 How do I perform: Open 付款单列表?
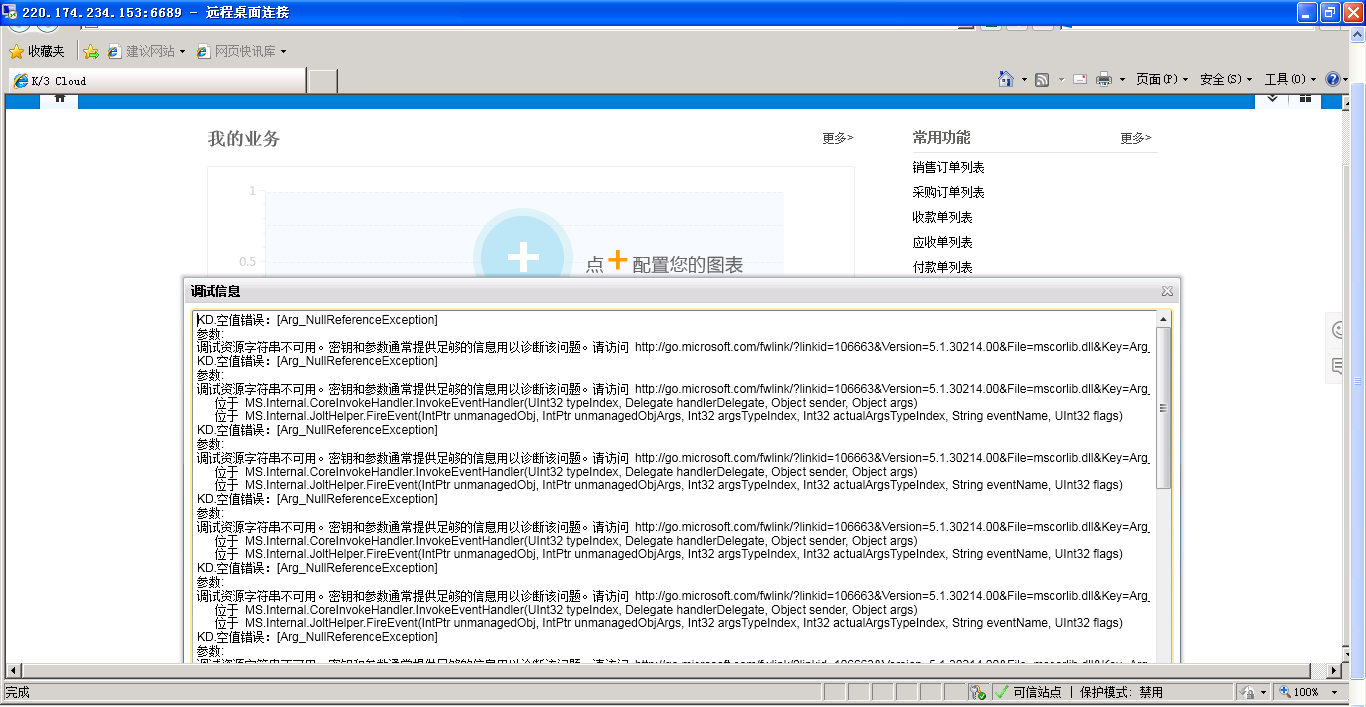942,267
